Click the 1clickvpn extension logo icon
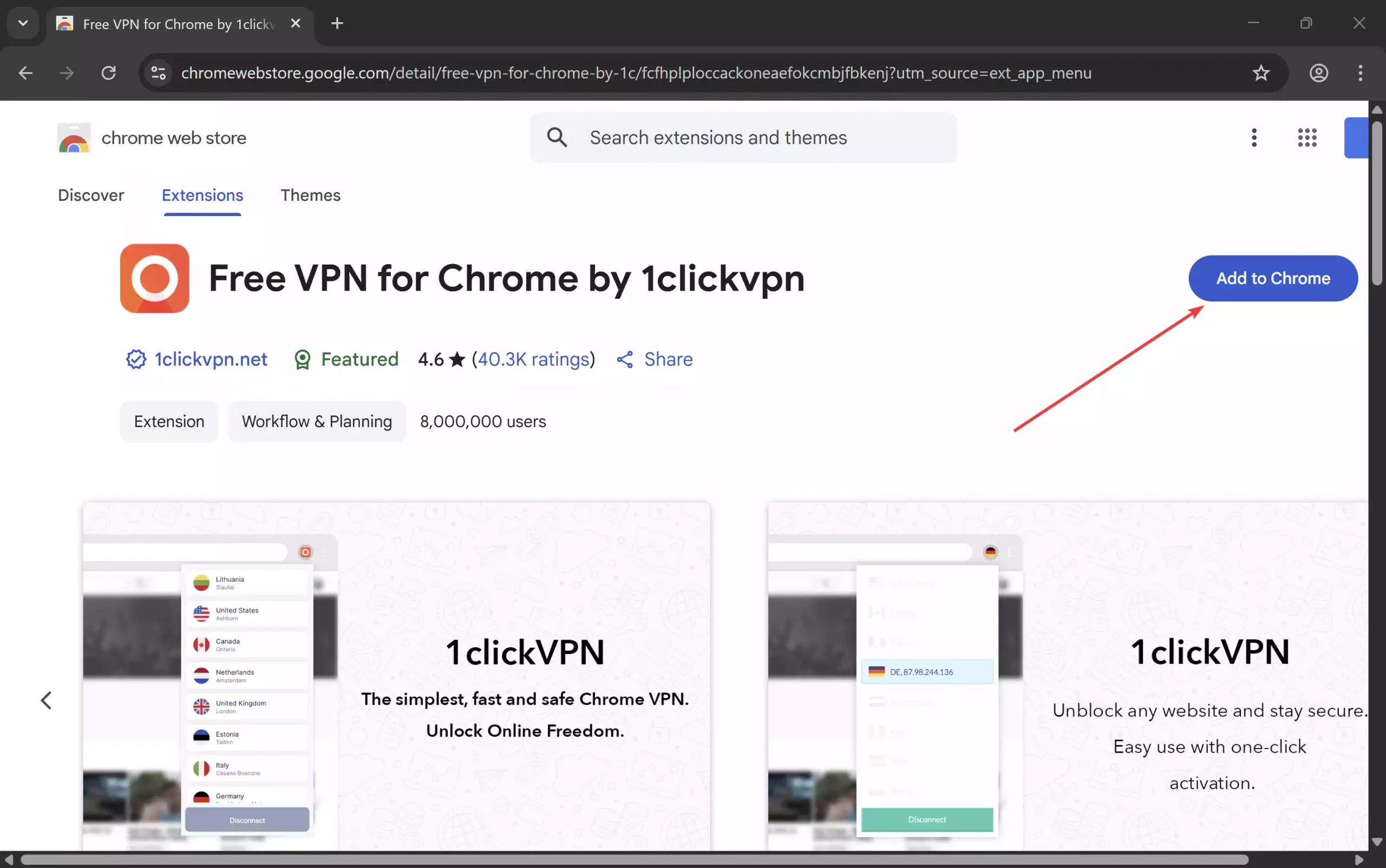The image size is (1386, 868). 154,279
